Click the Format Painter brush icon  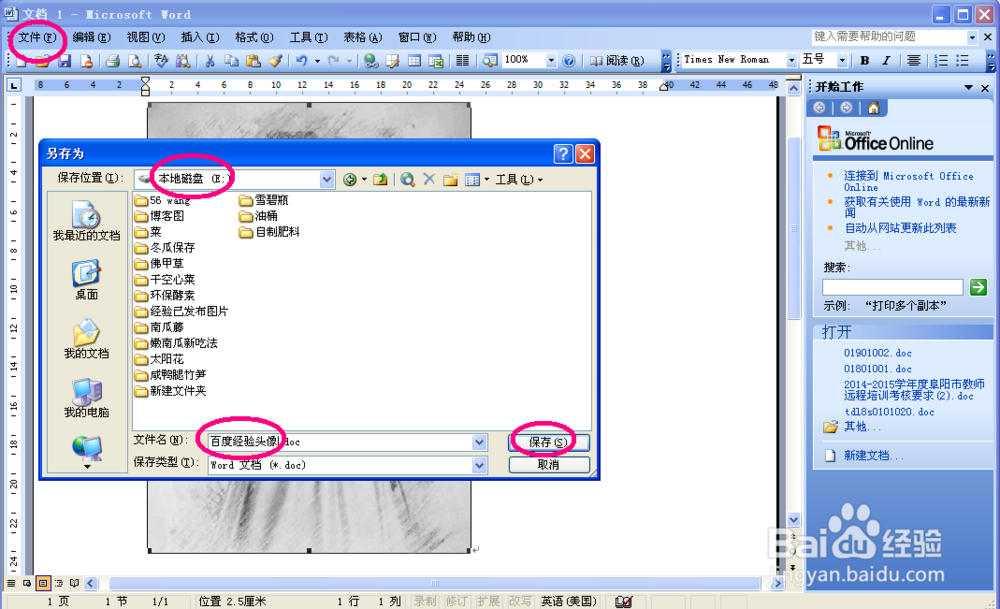pos(275,61)
